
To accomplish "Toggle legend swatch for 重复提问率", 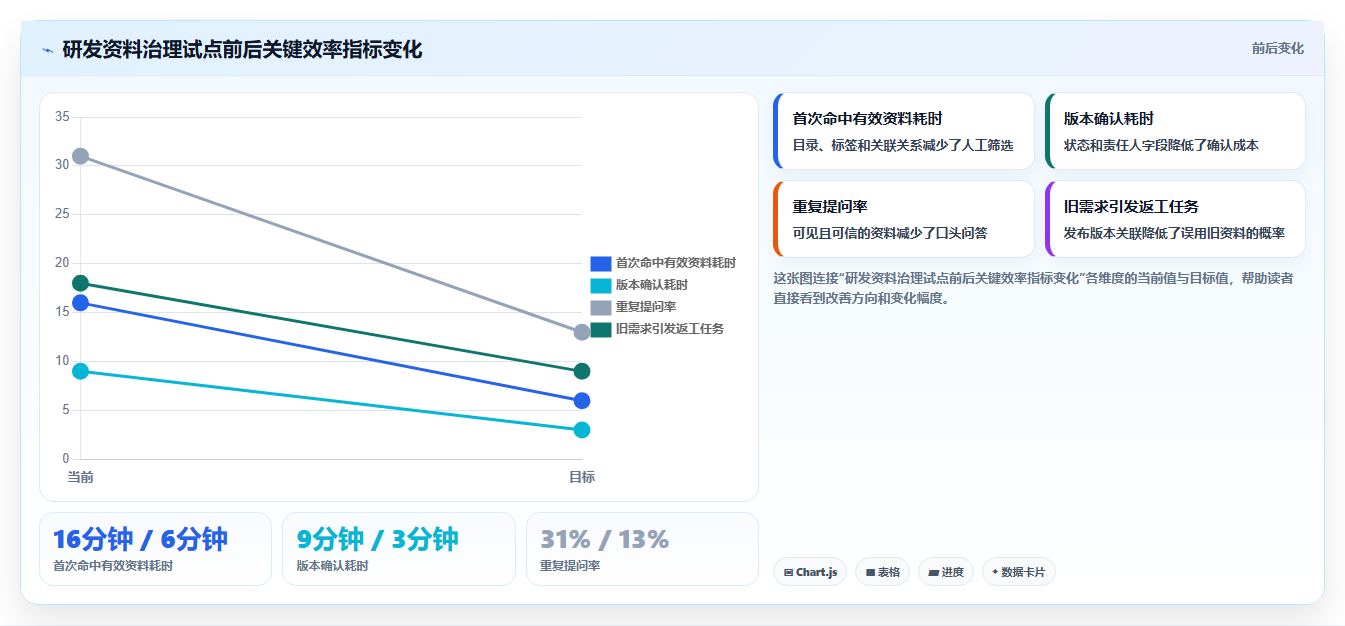I will 600,308.
